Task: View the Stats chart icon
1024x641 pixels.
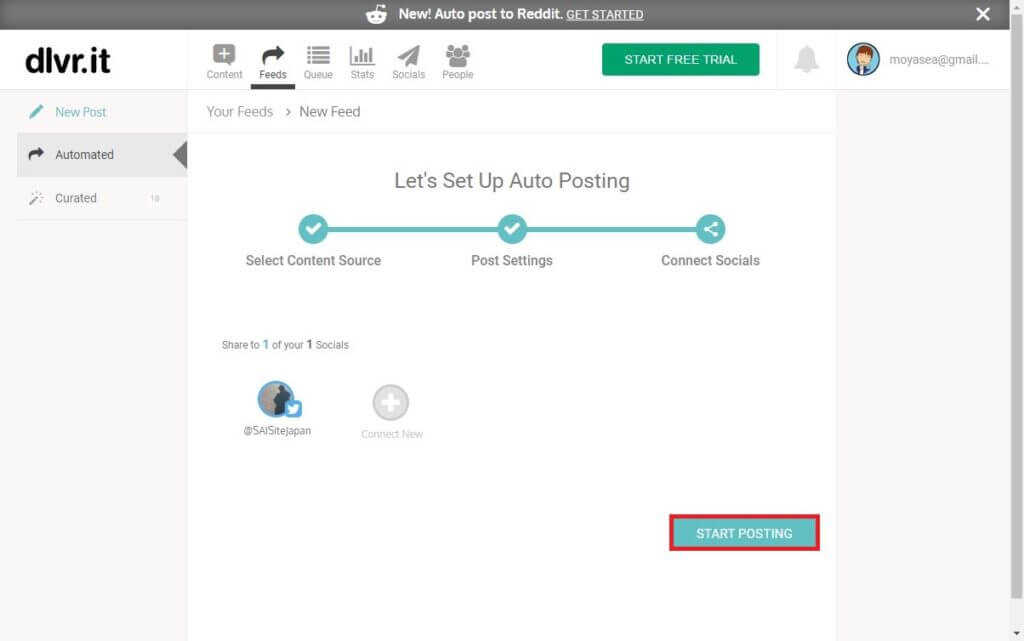Action: (362, 57)
